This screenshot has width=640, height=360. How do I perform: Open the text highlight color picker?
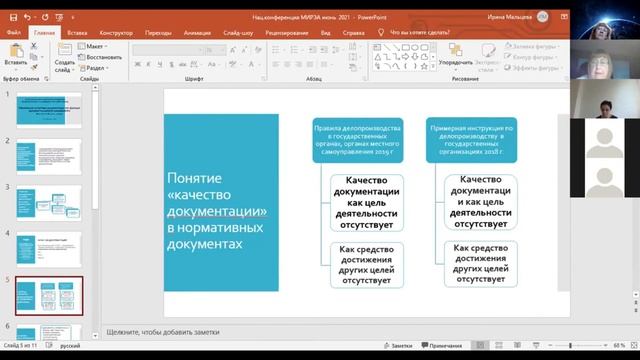click(x=235, y=64)
